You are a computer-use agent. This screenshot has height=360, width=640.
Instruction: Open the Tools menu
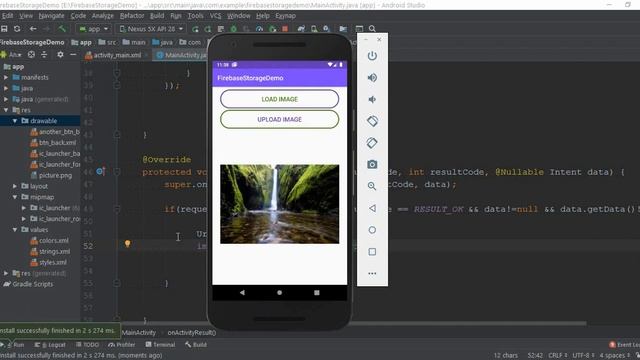196,16
